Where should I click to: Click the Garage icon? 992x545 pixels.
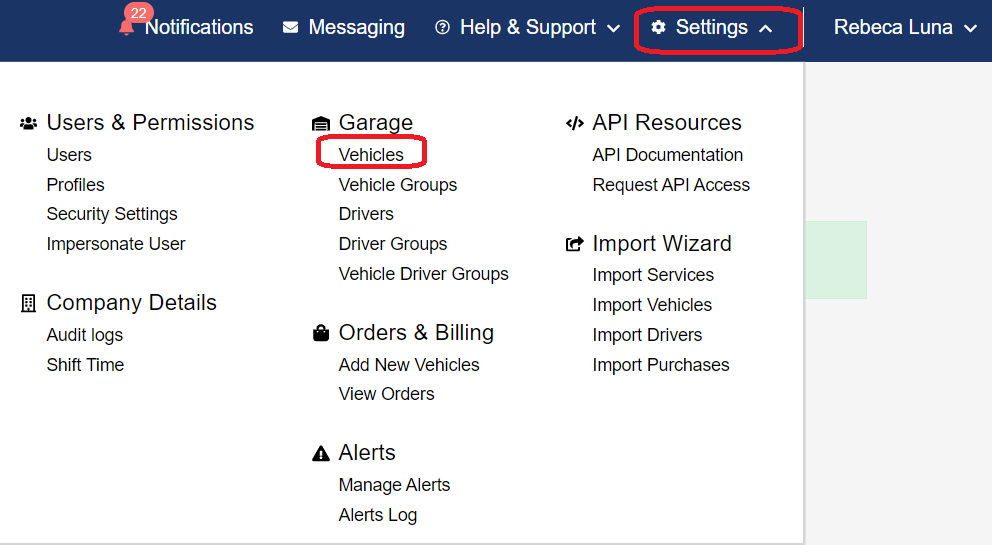(x=321, y=123)
